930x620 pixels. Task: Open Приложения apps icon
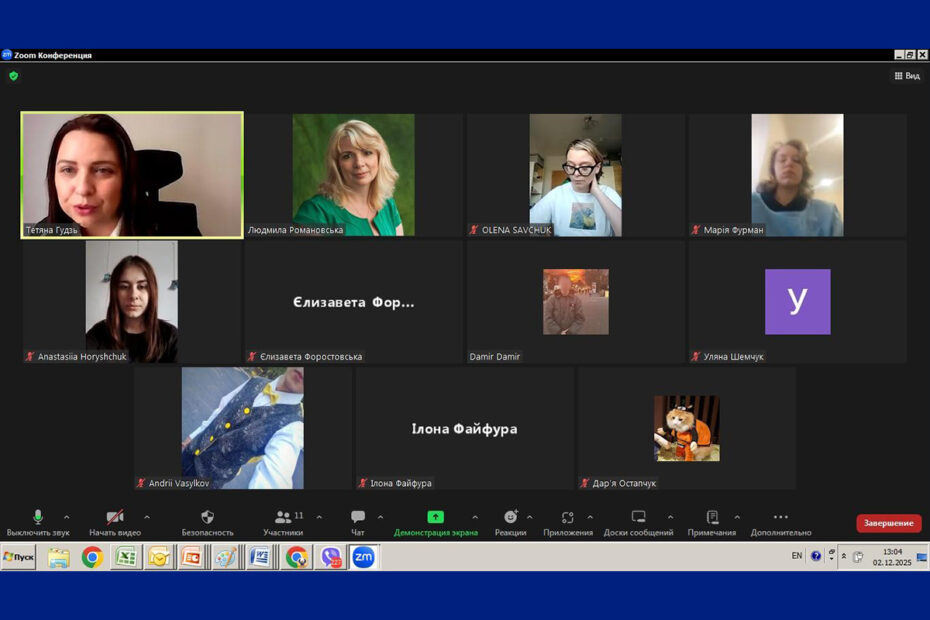pyautogui.click(x=567, y=518)
